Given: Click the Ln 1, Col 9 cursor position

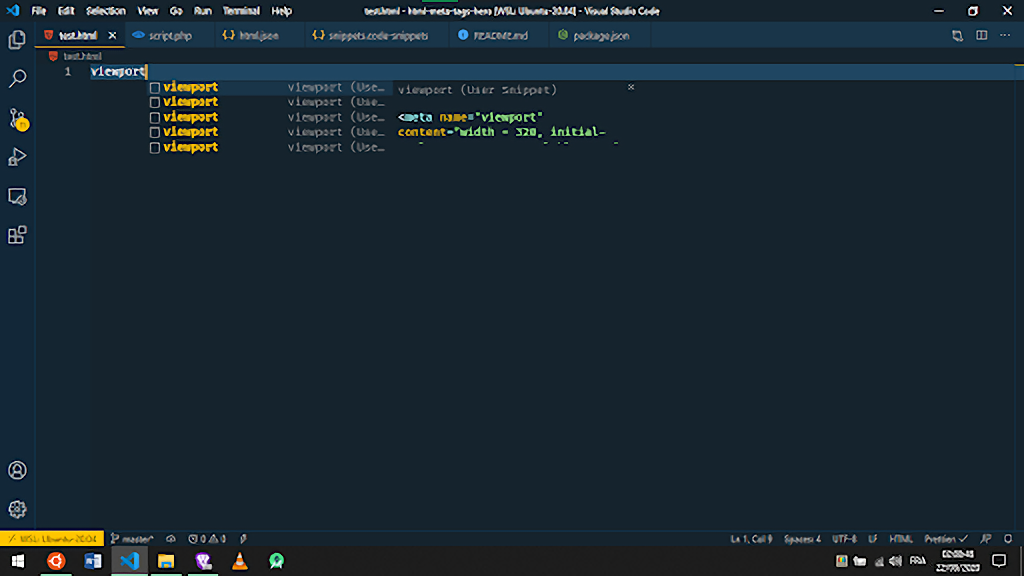Looking at the screenshot, I should pos(752,539).
